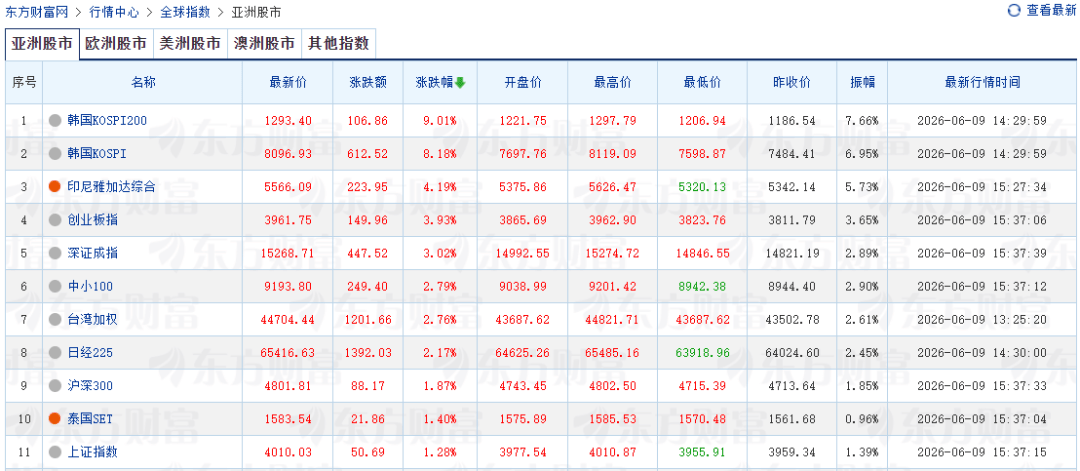Sort by the 振幅 column header
The image size is (1080, 471).
point(862,83)
